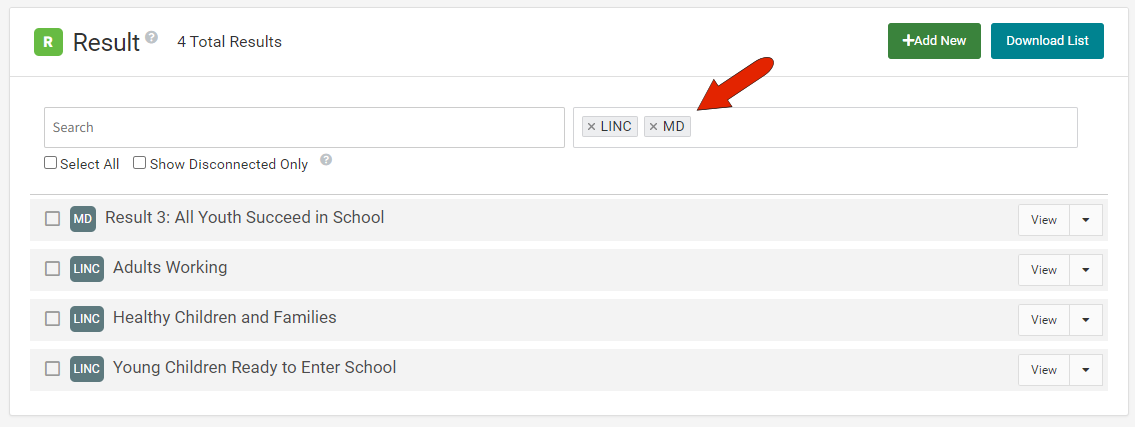Enable Show Disconnected Only checkbox

point(140,163)
